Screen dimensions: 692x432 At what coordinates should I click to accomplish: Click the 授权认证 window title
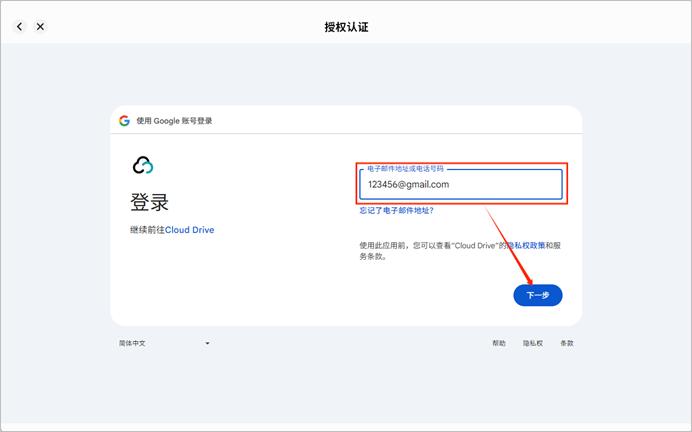click(346, 27)
